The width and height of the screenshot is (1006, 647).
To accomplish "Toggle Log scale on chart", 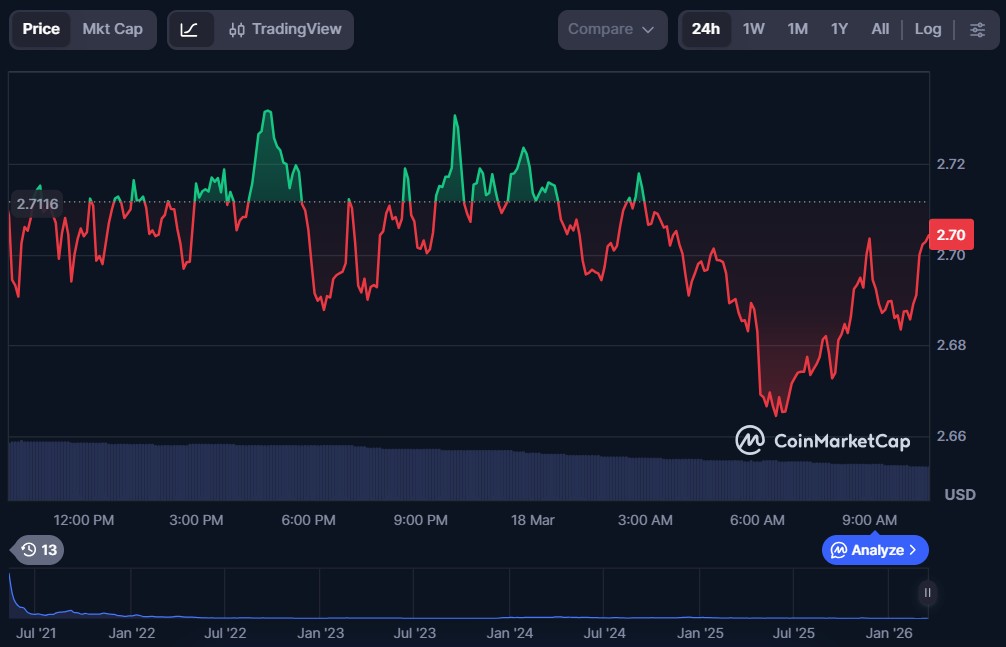I will (927, 30).
